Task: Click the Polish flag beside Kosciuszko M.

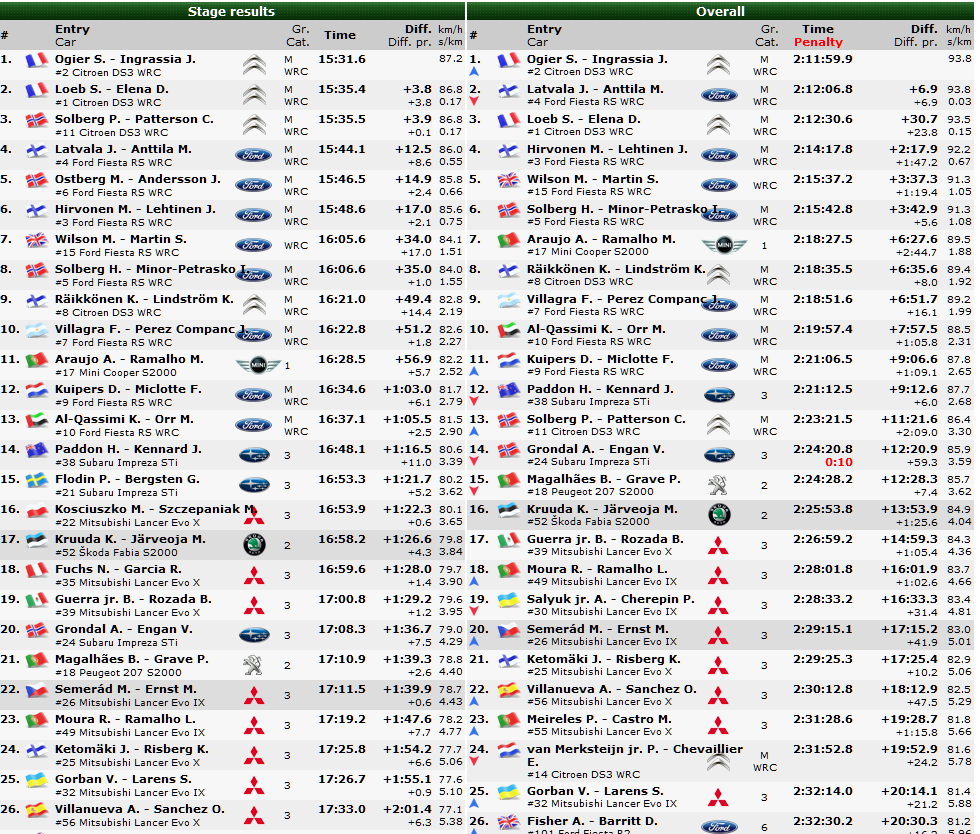Action: click(x=36, y=511)
